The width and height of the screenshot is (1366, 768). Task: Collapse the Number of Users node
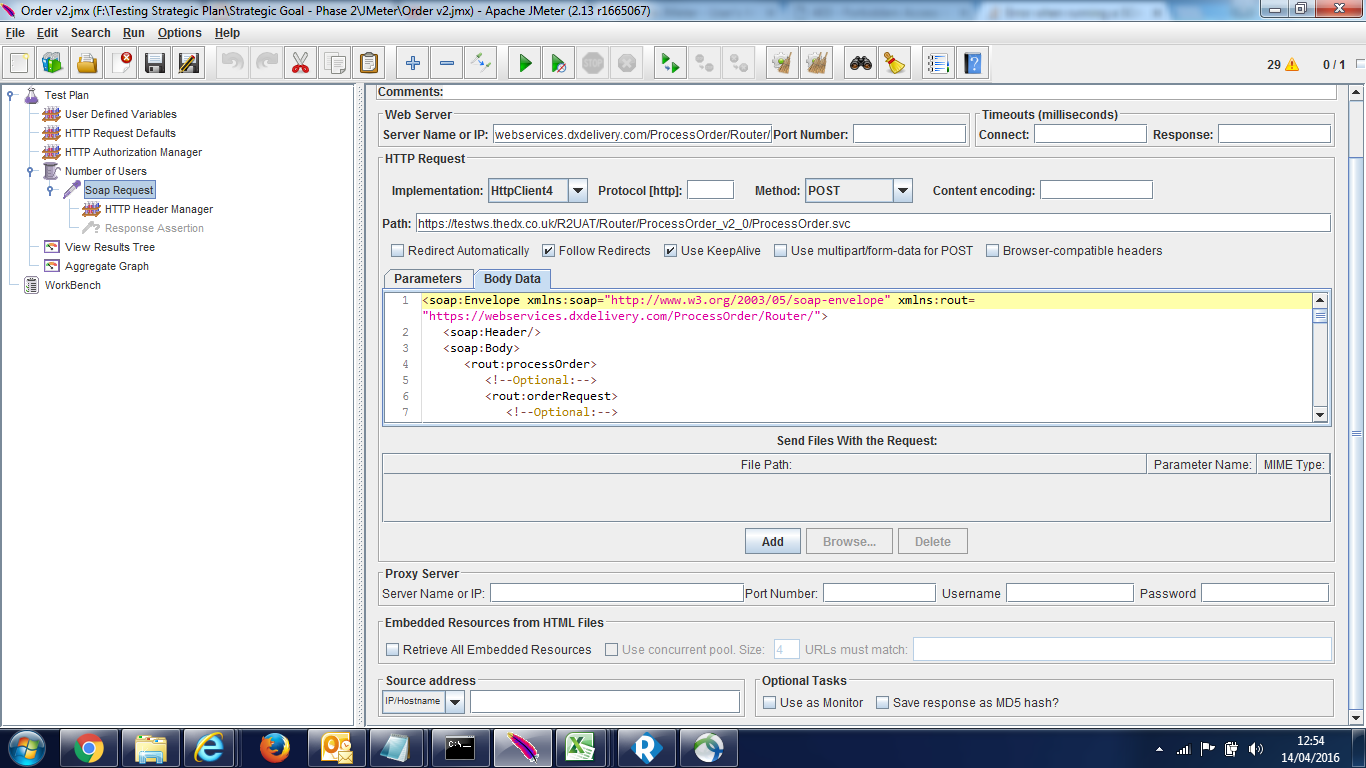[31, 172]
